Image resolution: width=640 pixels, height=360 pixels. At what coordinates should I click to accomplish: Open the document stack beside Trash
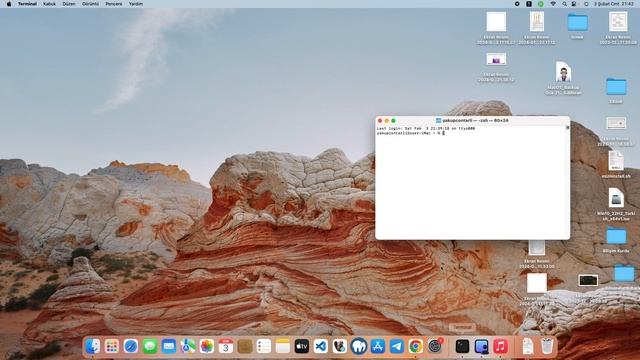pos(528,346)
